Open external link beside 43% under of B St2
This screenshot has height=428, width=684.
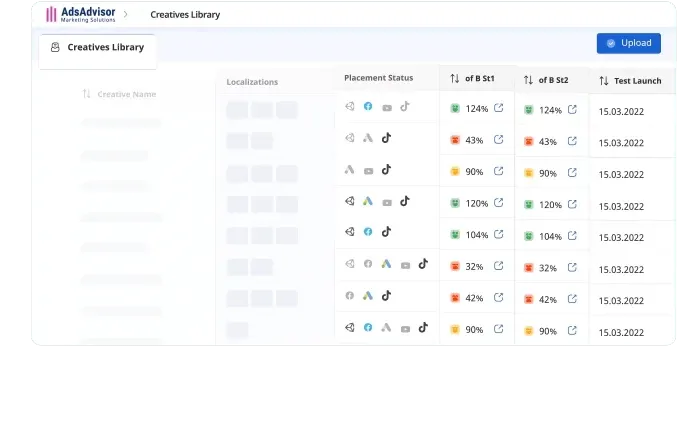click(x=572, y=141)
